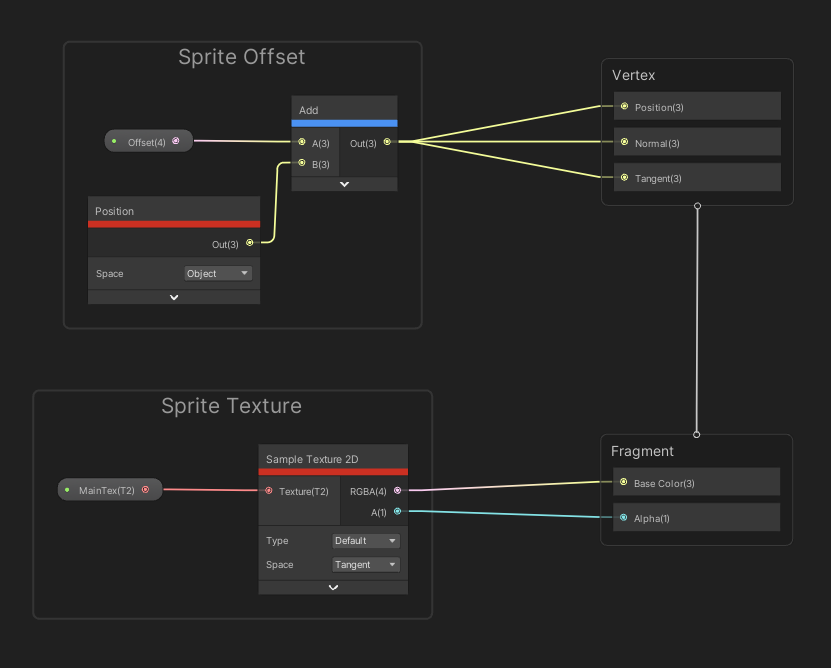Collapse the Add node with its chevron

click(344, 183)
